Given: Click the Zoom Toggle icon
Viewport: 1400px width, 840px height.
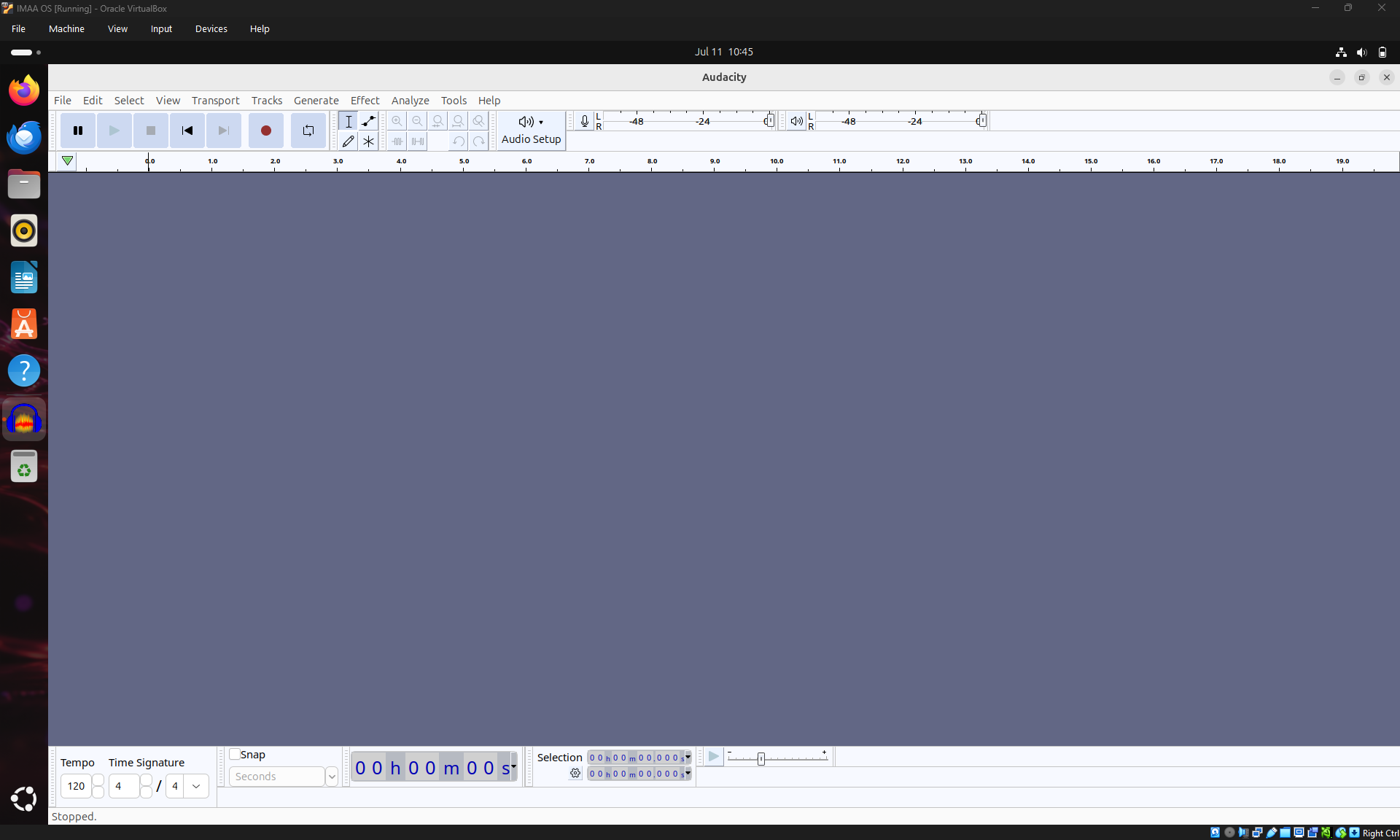Looking at the screenshot, I should 478,121.
